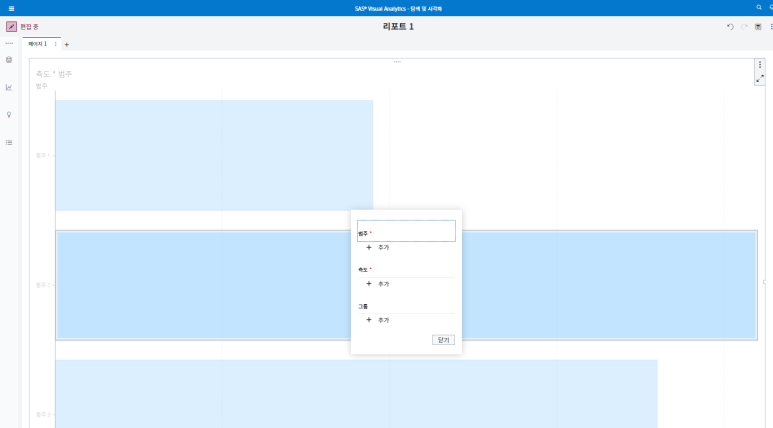This screenshot has height=428, width=773.
Task: Select the top placeholder bar in chart
Action: pyautogui.click(x=214, y=155)
